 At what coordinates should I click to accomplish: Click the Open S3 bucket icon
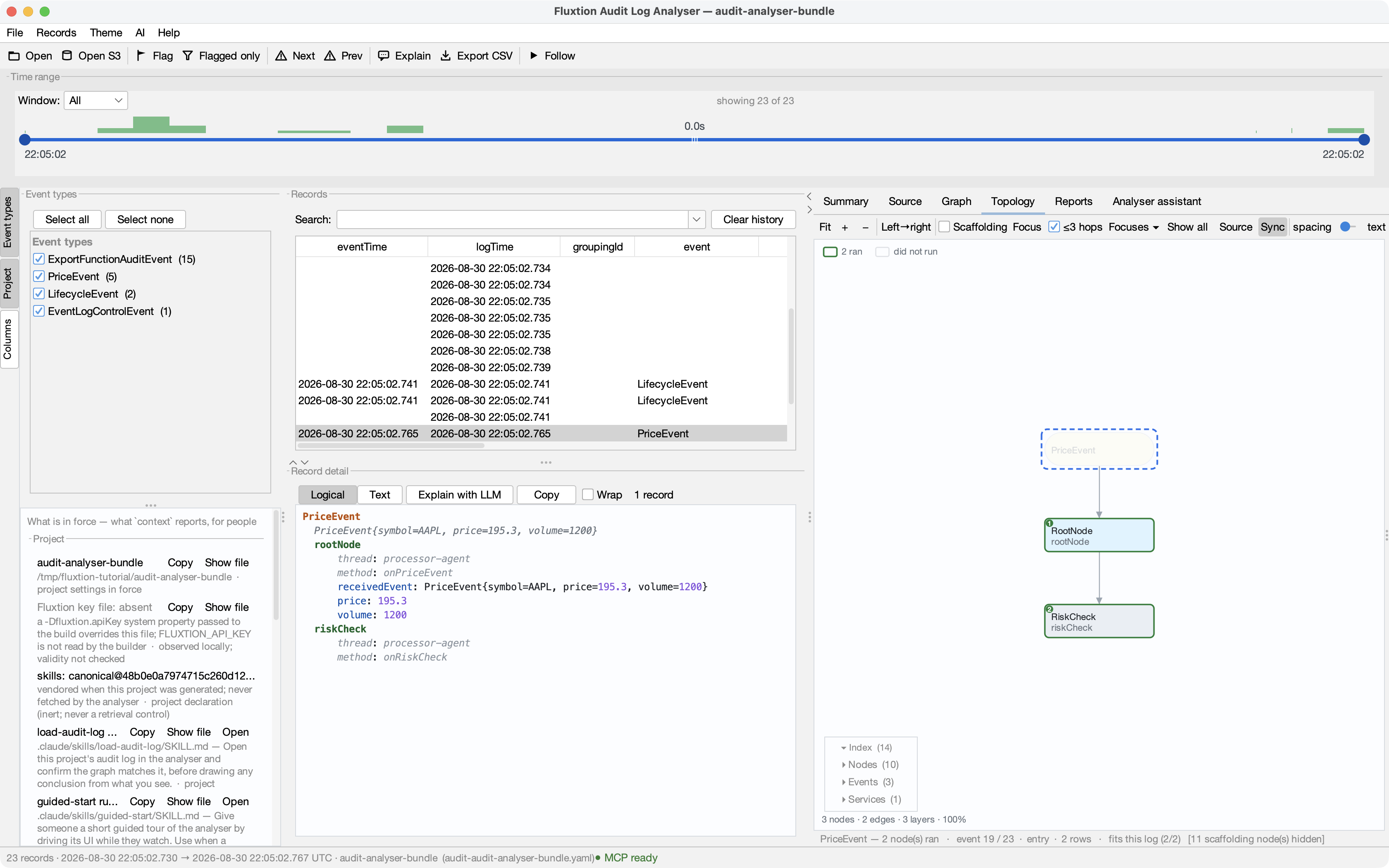pos(67,56)
